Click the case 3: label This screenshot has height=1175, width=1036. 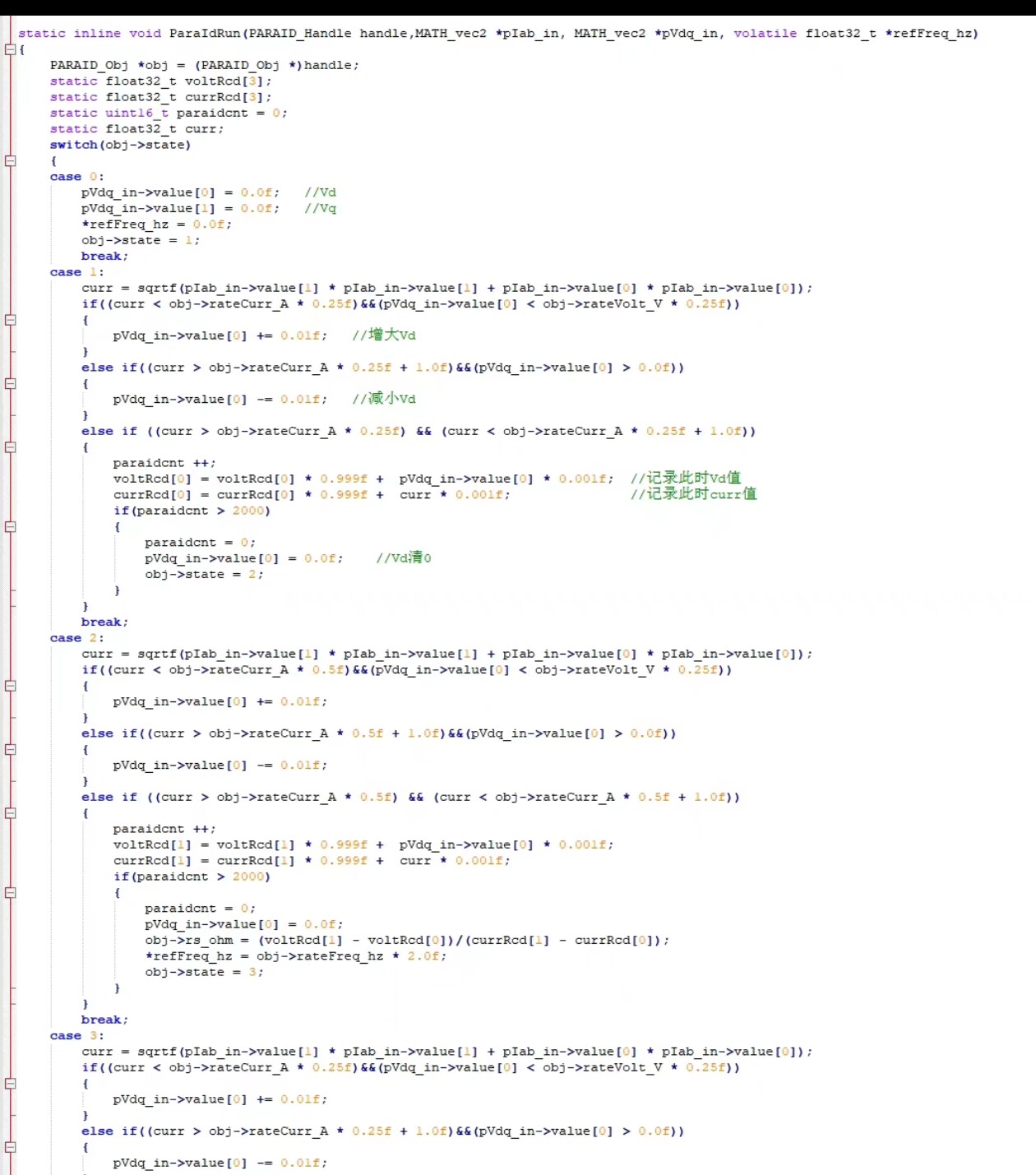pos(76,1036)
